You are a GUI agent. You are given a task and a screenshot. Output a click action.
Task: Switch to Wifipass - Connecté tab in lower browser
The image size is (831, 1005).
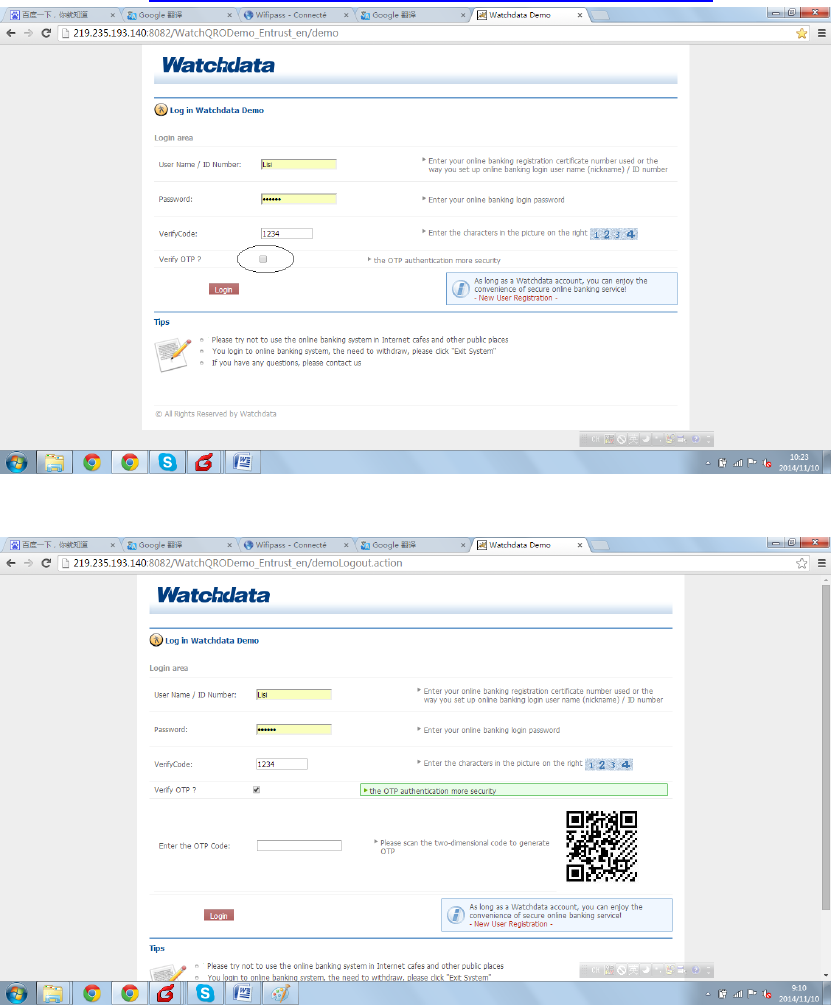click(x=296, y=545)
